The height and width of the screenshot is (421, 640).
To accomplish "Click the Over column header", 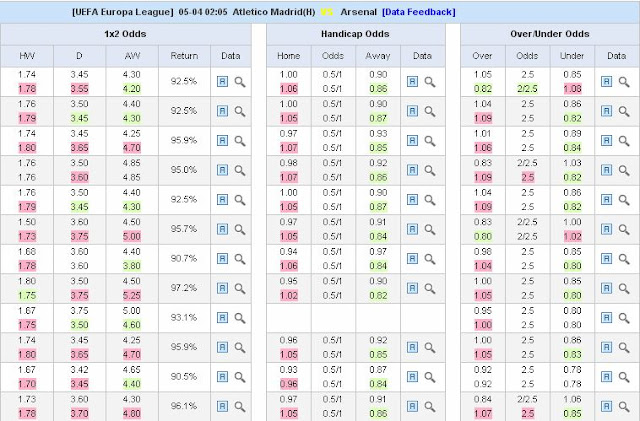I will (x=482, y=56).
